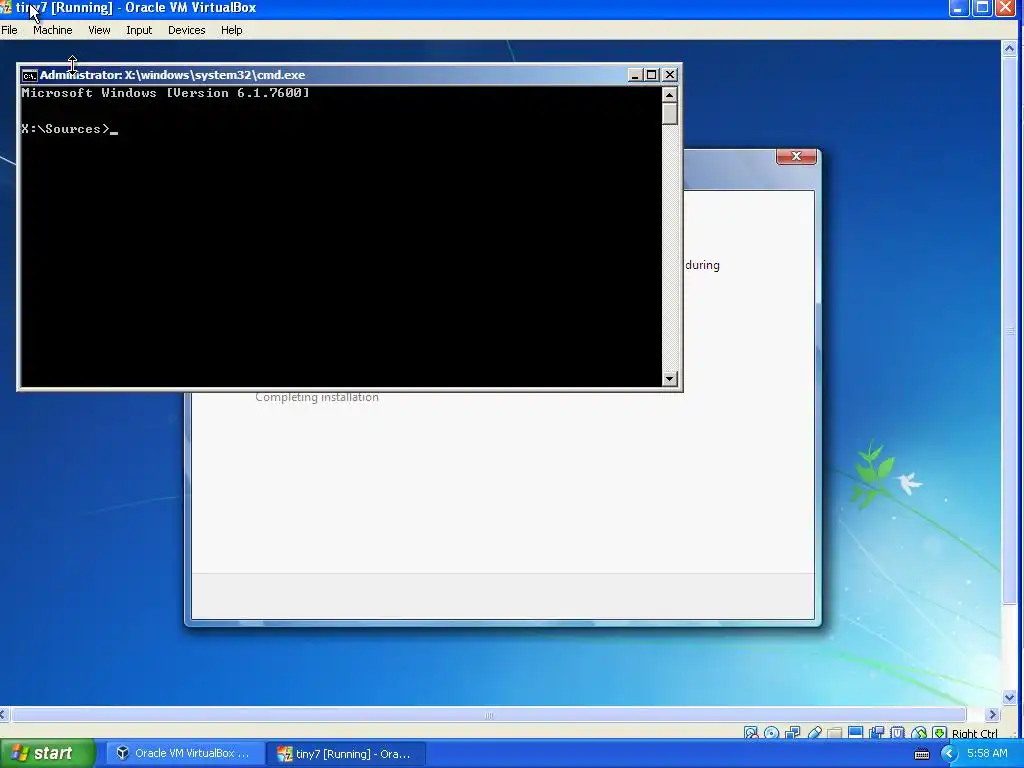Open the Devices menu

(186, 30)
